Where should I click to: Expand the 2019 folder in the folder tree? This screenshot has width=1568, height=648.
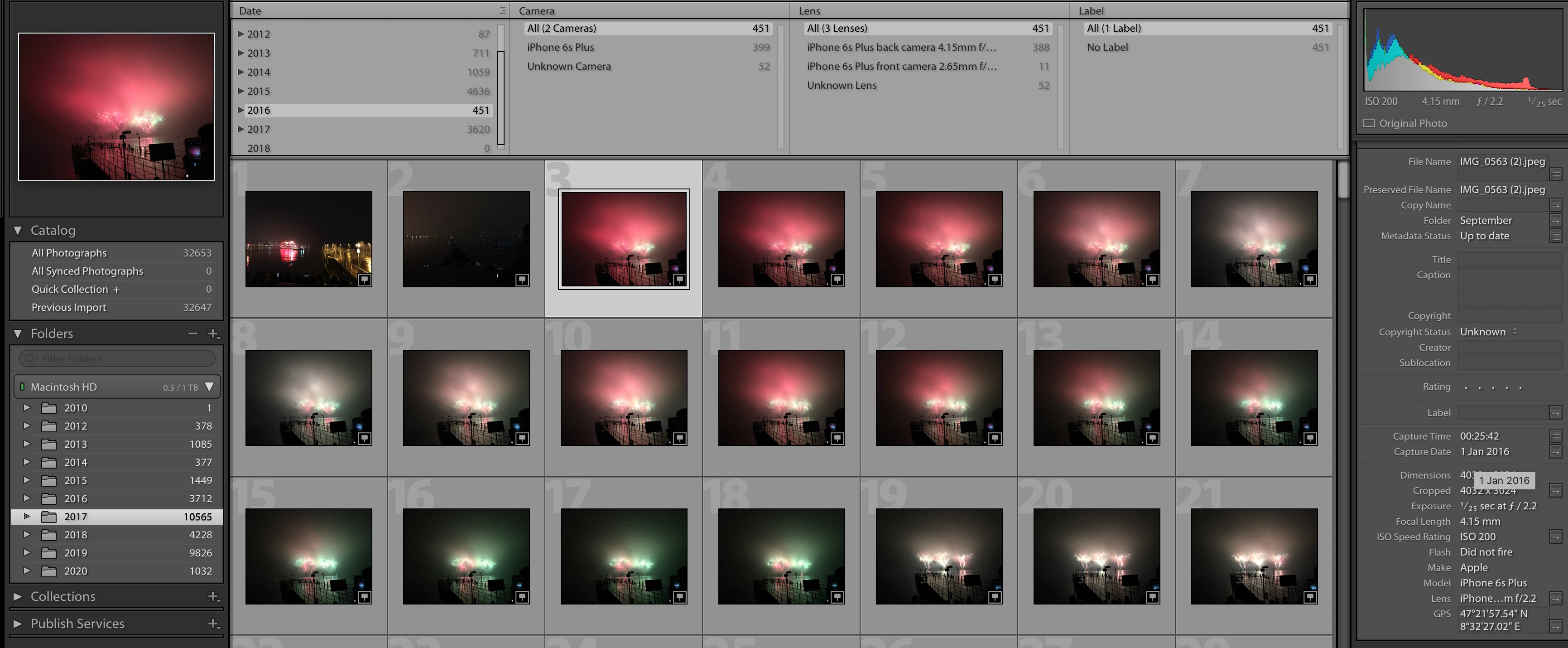point(27,553)
